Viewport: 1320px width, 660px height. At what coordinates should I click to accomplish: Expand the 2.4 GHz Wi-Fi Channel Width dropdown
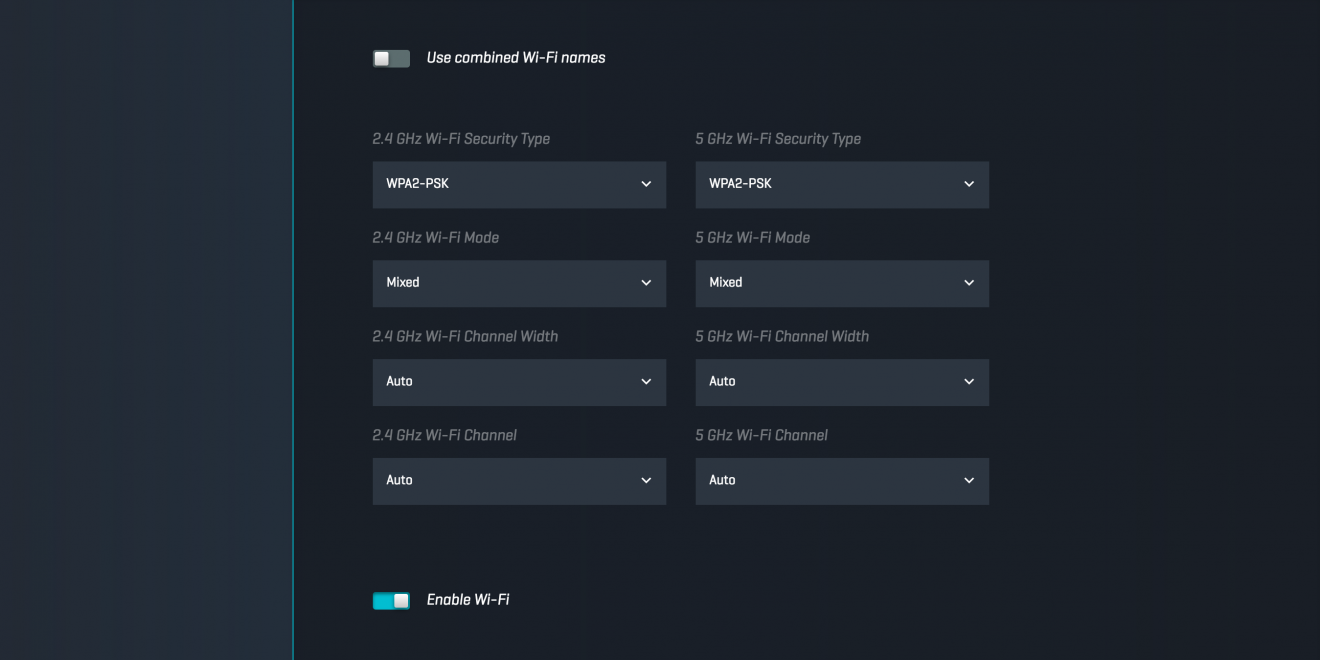[x=519, y=382]
